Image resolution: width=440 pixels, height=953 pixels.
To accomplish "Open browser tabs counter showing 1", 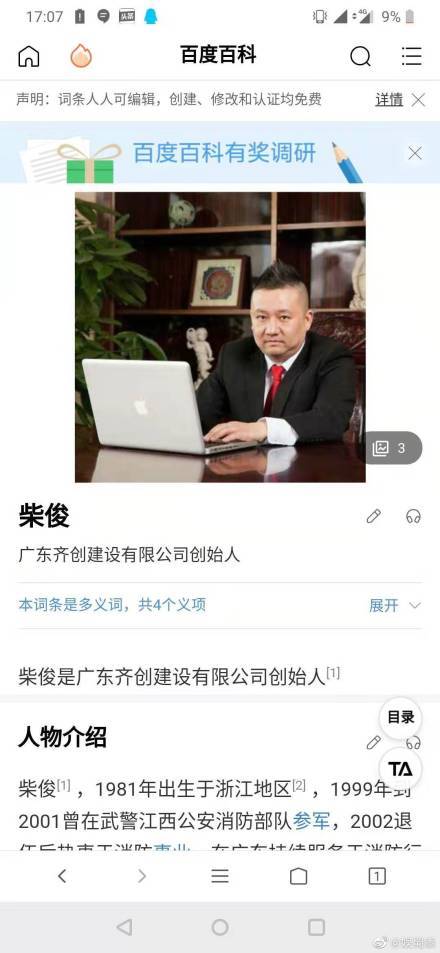I will 377,876.
